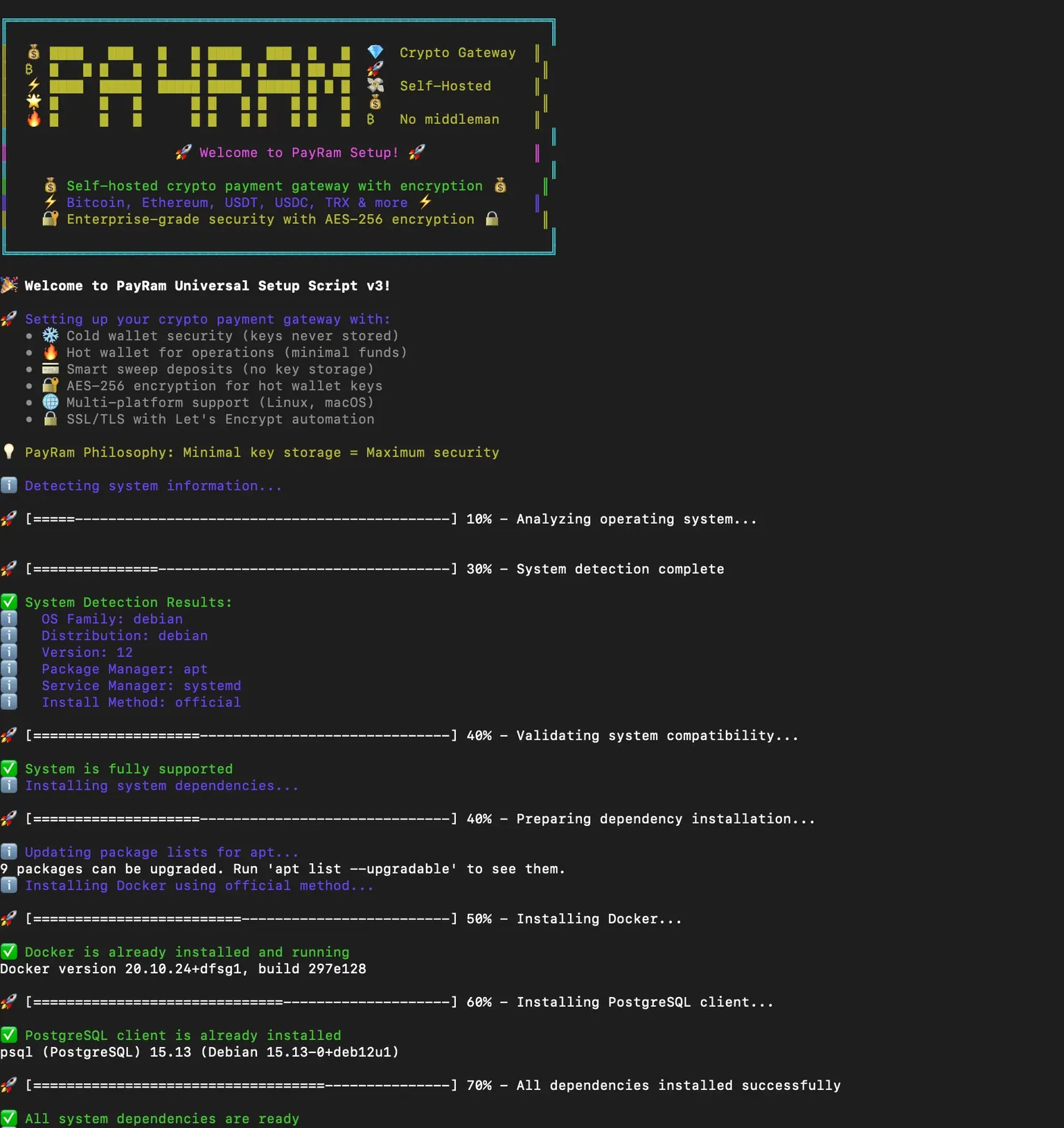This screenshot has width=1064, height=1128.
Task: Click green checkmark beside PostgreSQL client already installed
Action: (9, 1035)
